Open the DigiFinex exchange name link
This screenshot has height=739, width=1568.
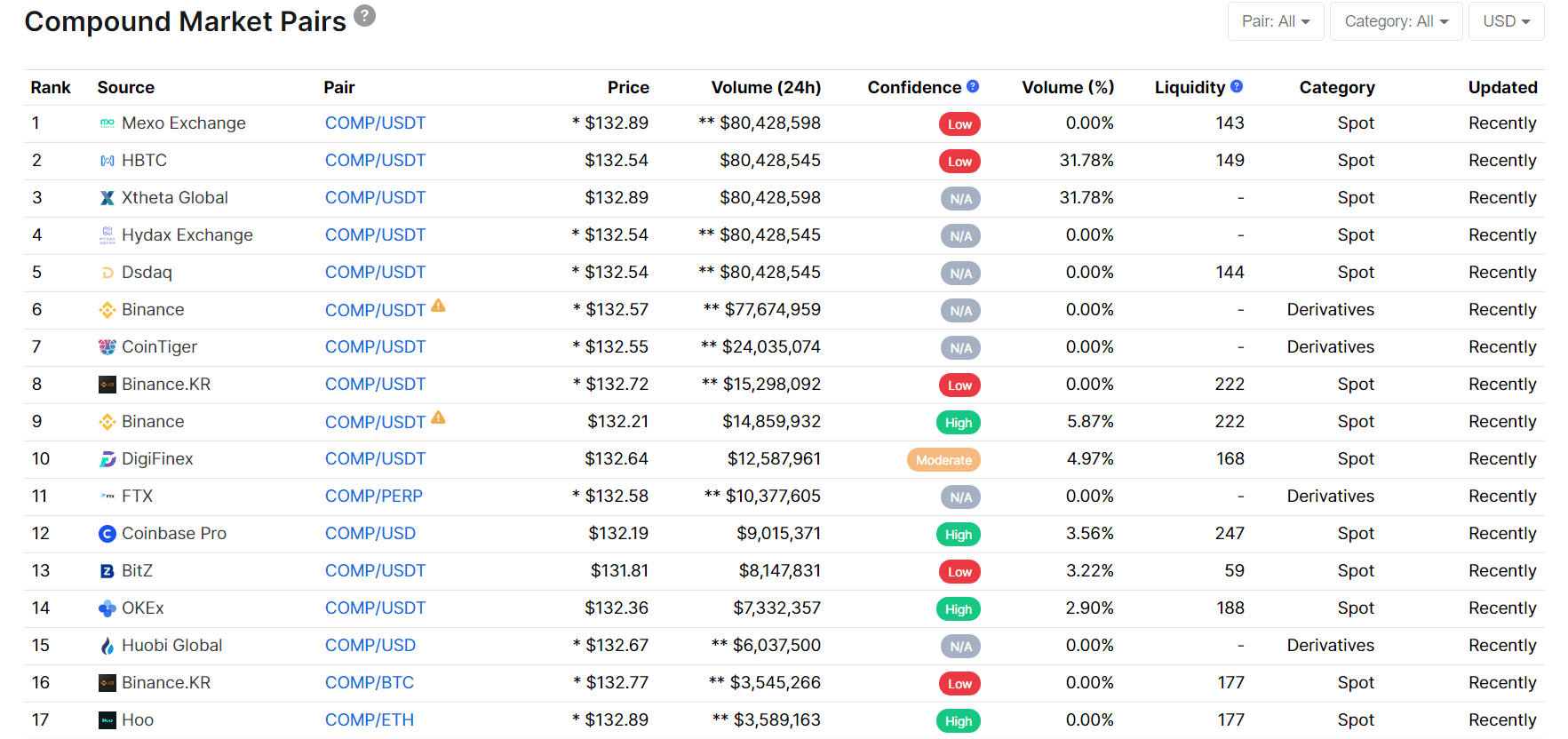[157, 459]
